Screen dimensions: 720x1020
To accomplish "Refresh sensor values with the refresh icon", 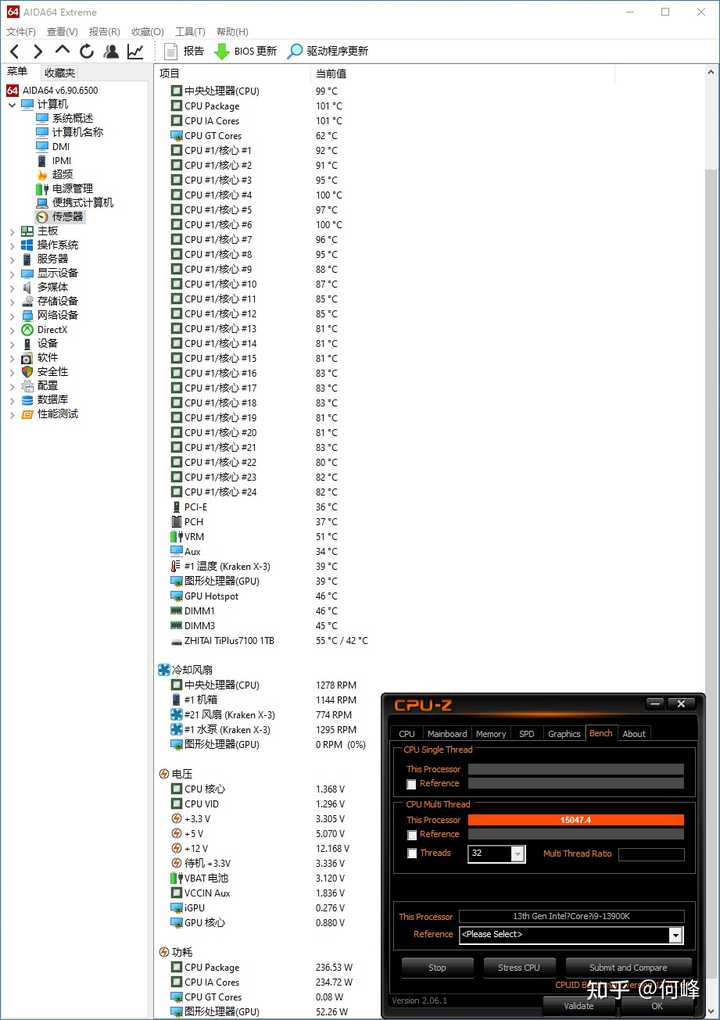I will pos(87,51).
